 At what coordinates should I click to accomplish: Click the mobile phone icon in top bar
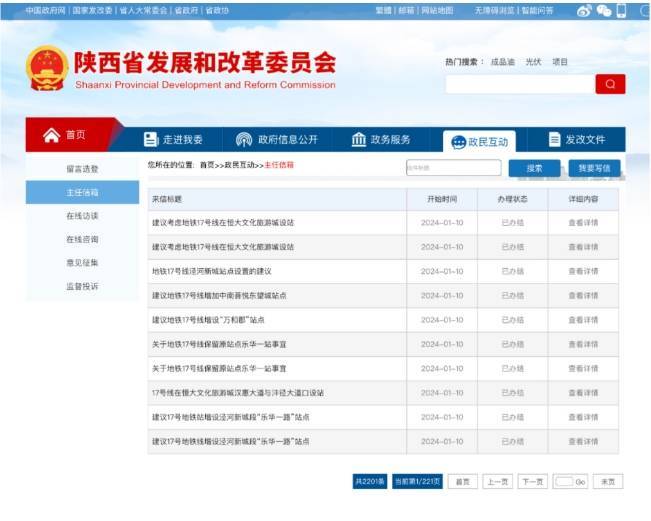[621, 10]
